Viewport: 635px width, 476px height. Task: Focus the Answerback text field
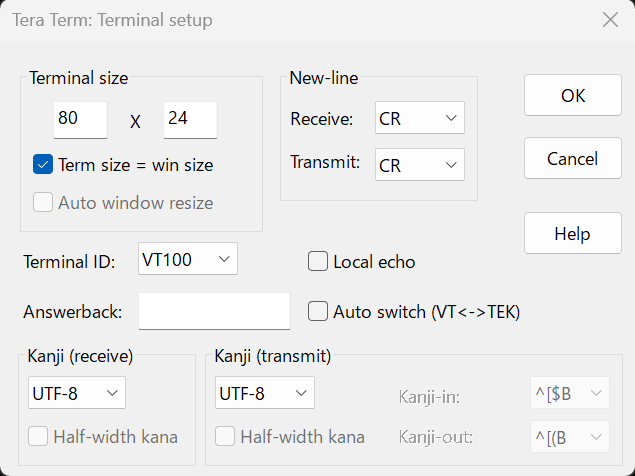point(214,311)
